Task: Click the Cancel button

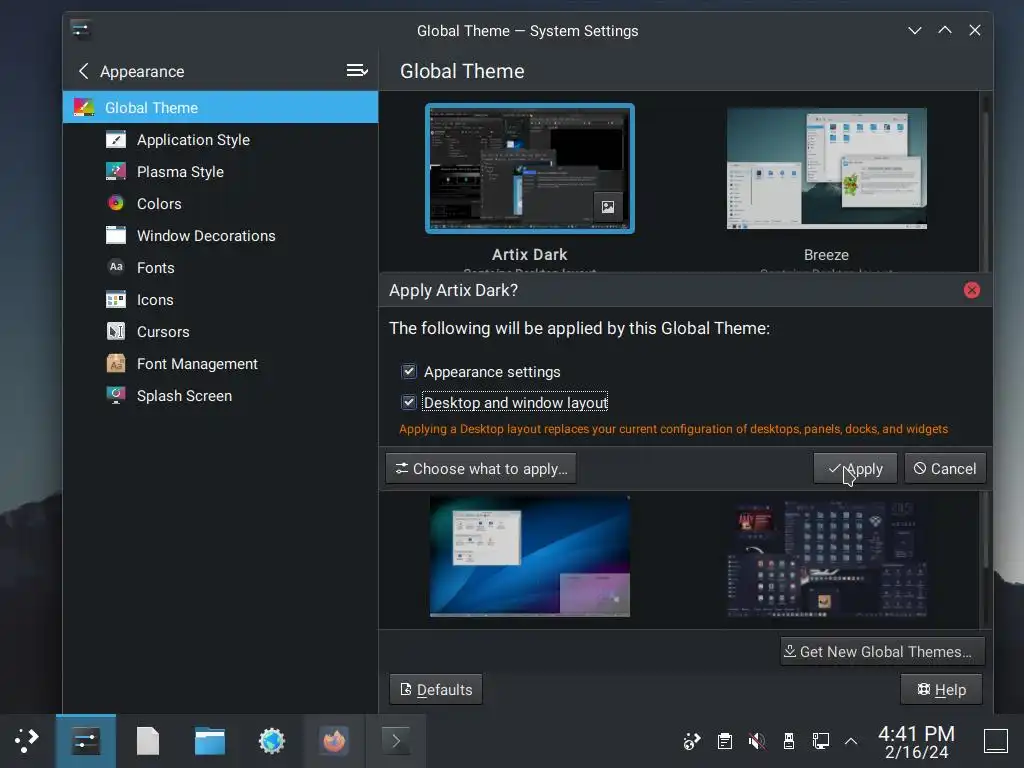Action: coord(945,469)
